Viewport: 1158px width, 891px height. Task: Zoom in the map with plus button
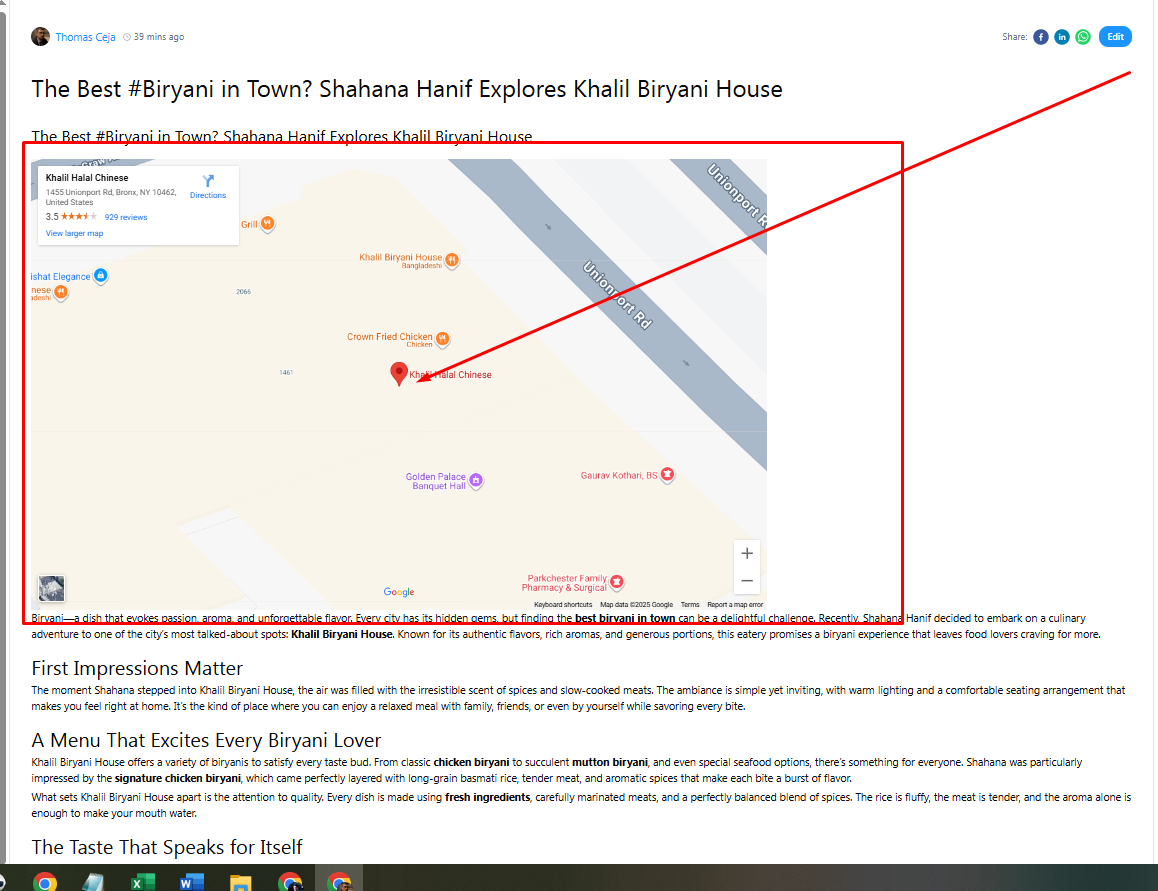[x=747, y=553]
